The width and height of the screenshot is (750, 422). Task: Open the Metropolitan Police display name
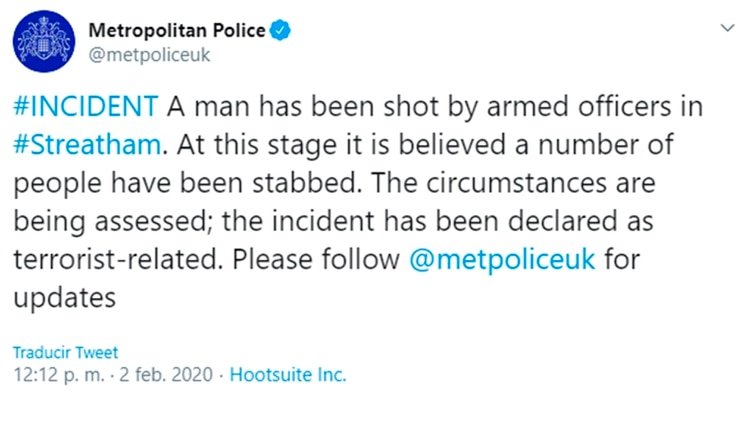click(x=176, y=31)
